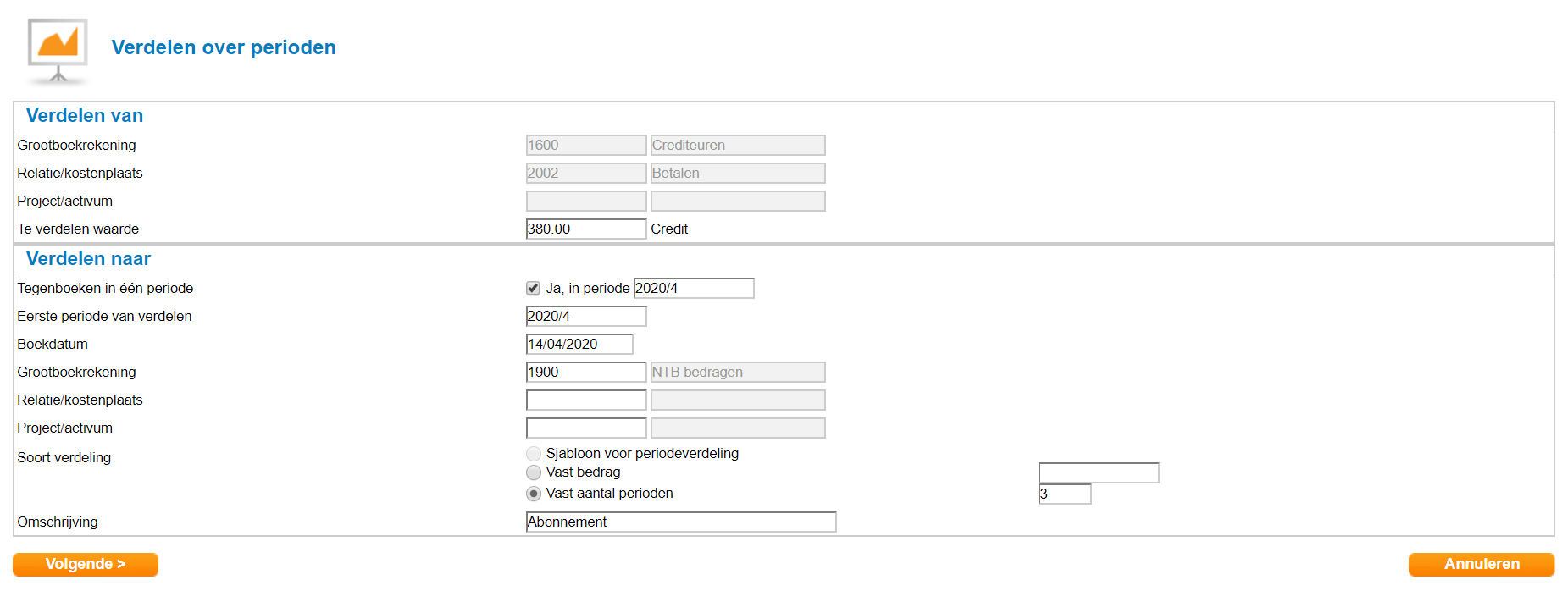Click the Annuleren button
This screenshot has height=591, width=1568.
coord(1481,565)
